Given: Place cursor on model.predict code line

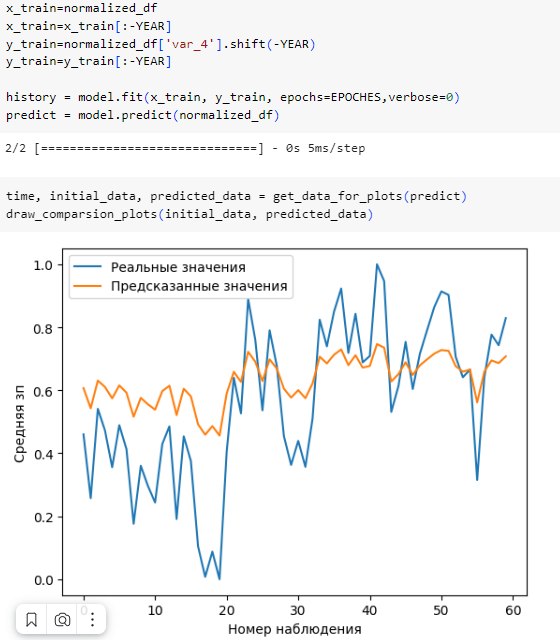Looking at the screenshot, I should (142, 115).
